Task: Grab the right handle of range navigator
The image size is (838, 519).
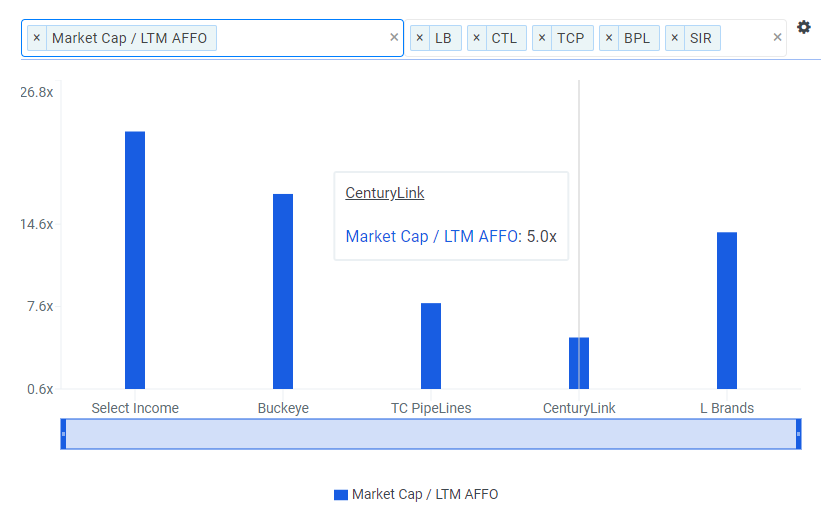Action: click(x=798, y=434)
